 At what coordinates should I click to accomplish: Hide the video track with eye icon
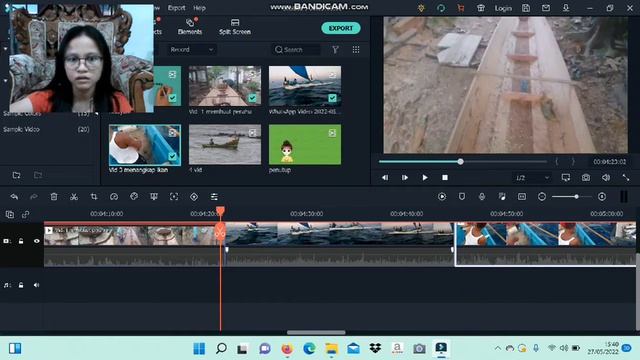tap(36, 241)
